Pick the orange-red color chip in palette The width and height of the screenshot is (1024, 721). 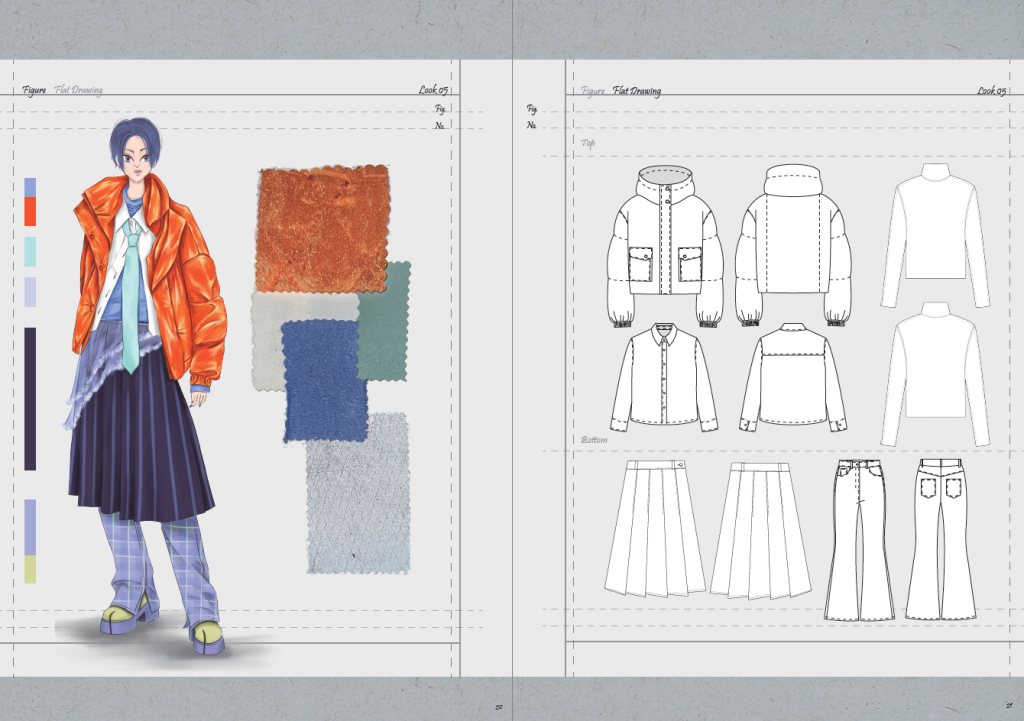coord(30,211)
